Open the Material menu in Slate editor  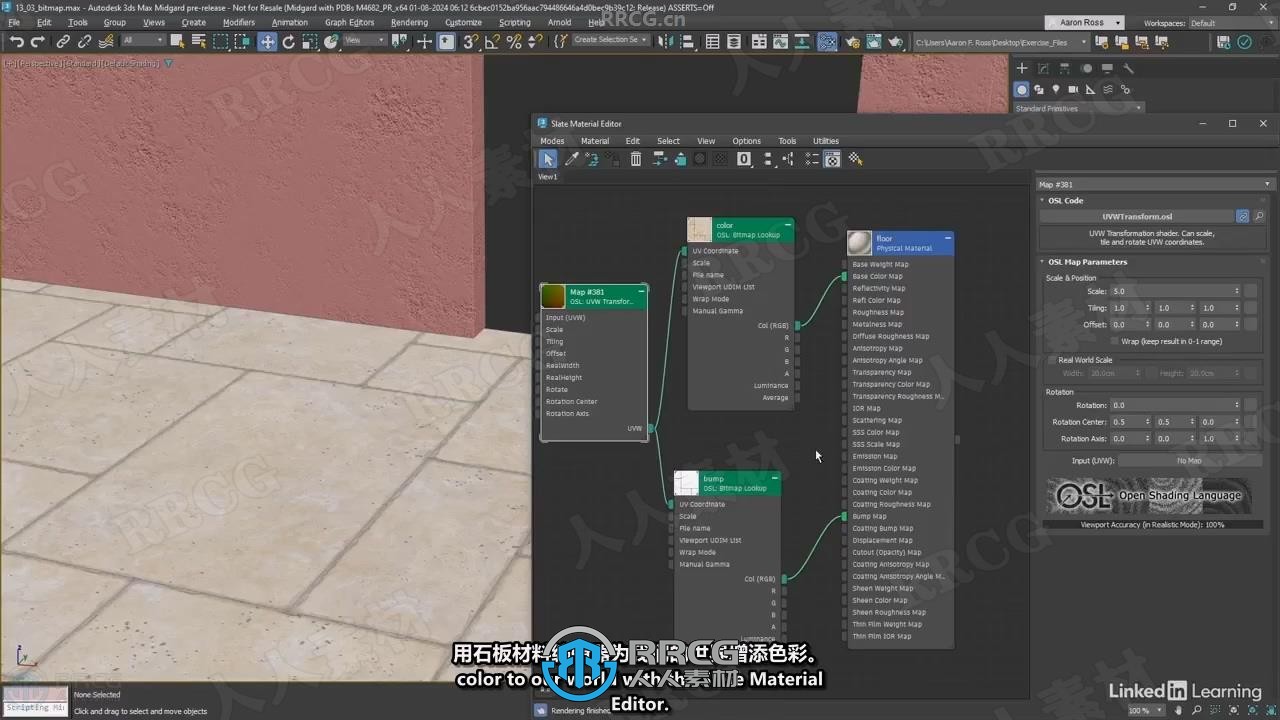pos(595,141)
